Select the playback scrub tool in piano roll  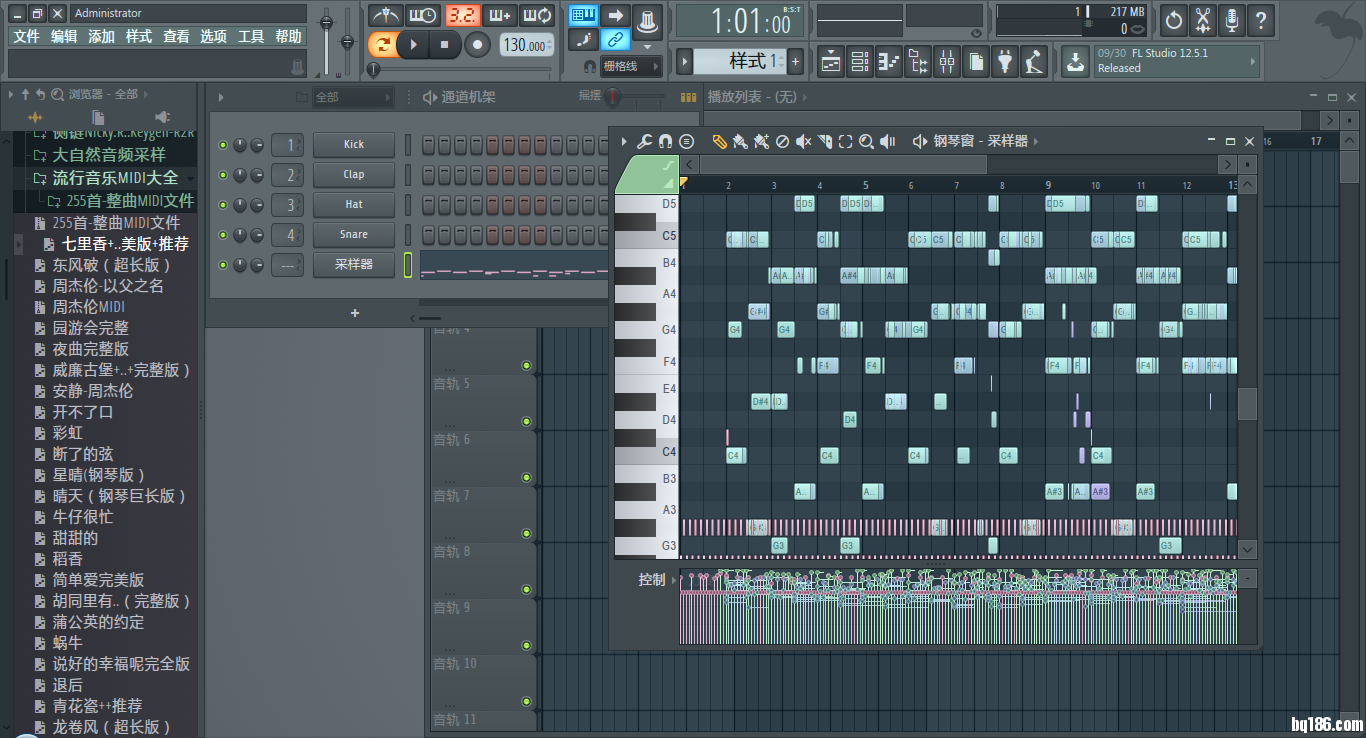click(x=888, y=142)
